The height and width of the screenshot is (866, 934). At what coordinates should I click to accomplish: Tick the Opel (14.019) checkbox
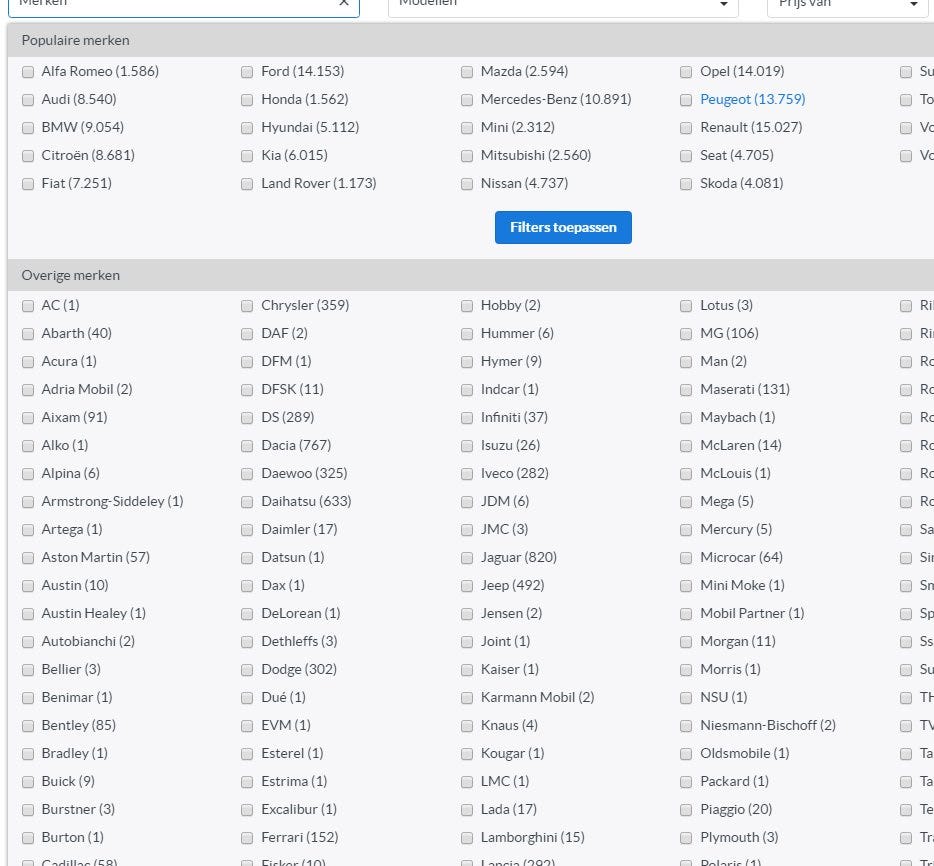point(686,72)
